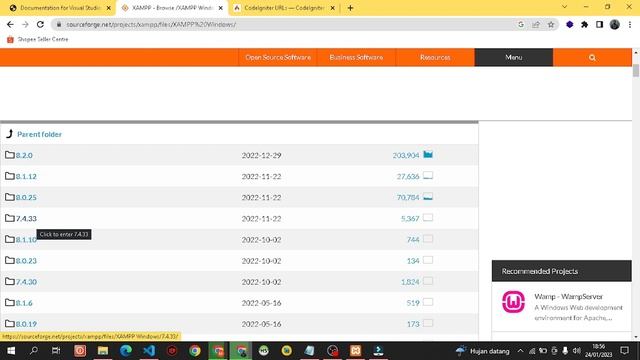Open the 8.0.23 folder link

click(x=26, y=260)
